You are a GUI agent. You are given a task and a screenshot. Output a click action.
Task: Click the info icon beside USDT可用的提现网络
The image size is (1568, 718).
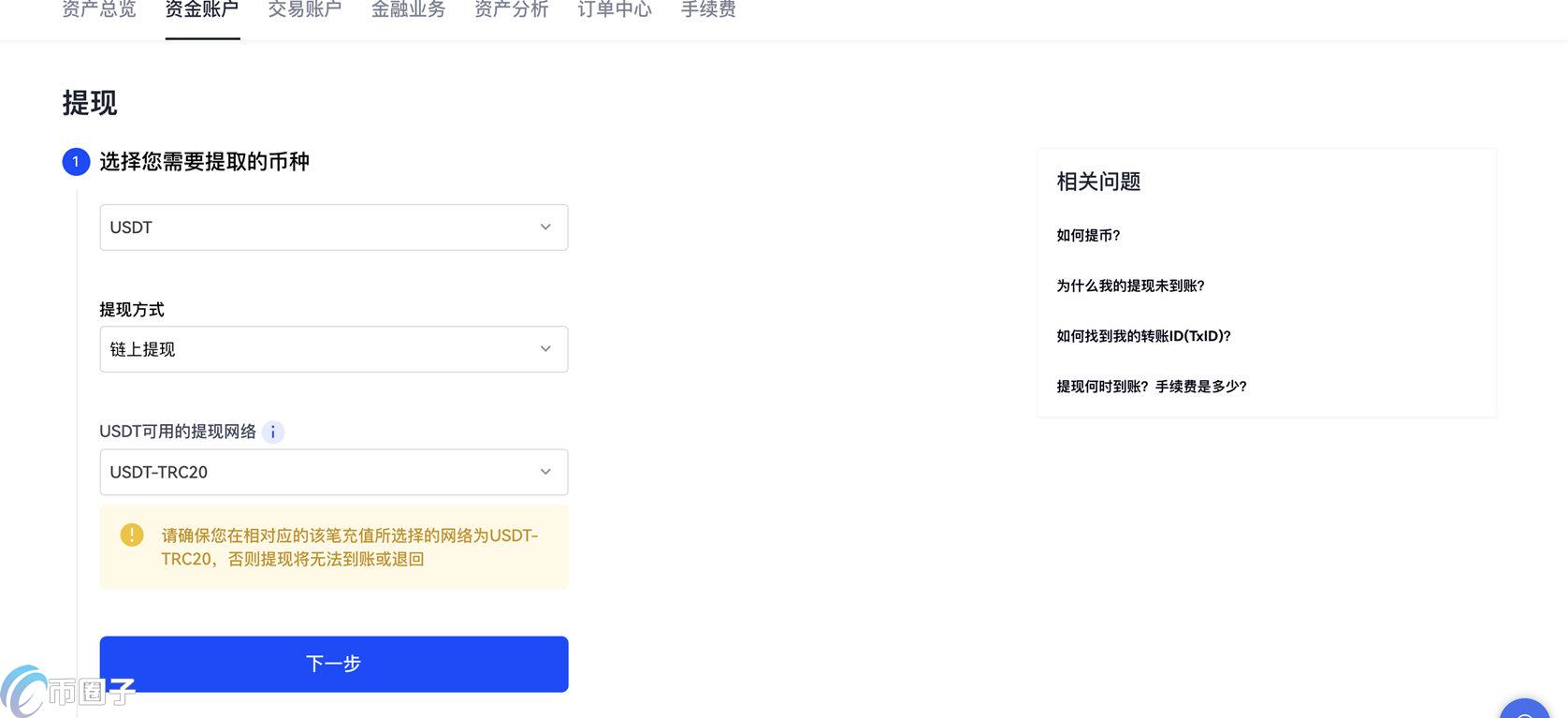point(272,432)
